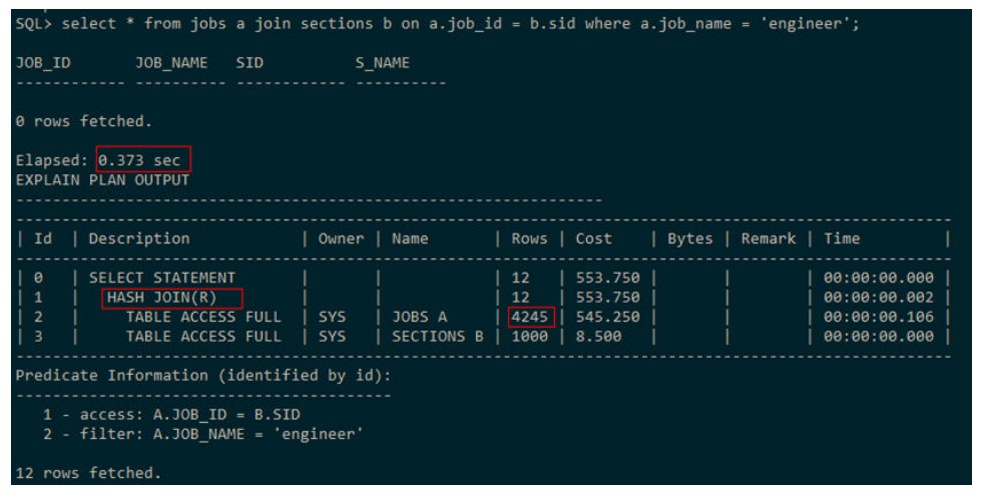The image size is (983, 498).
Task: Click the highlighted 0.373 sec elapsed time
Action: click(144, 160)
